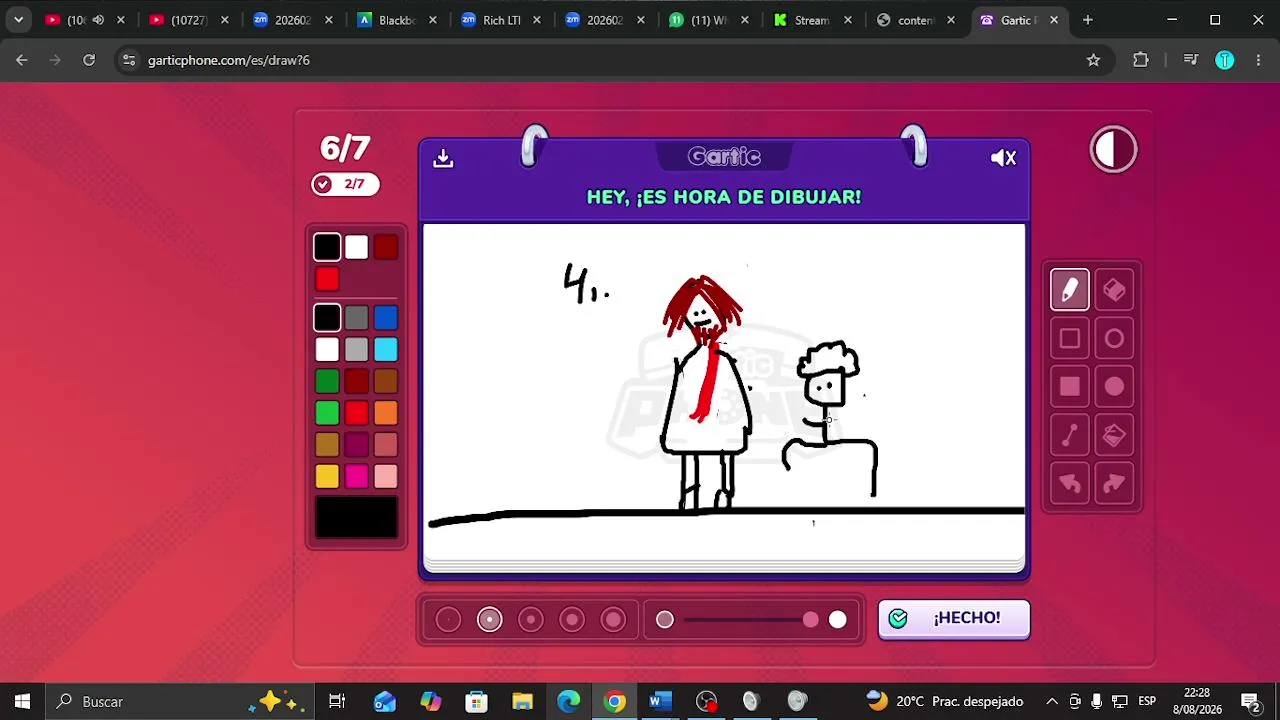Select the medium brush size

coord(531,620)
